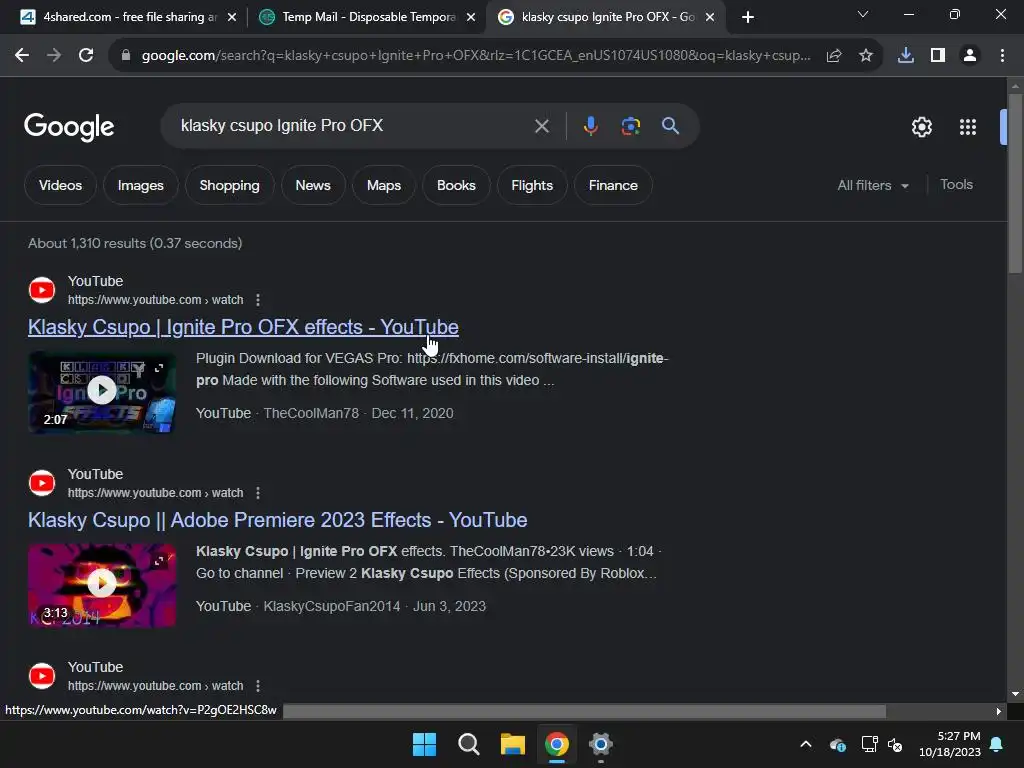Image resolution: width=1024 pixels, height=768 pixels.
Task: Open File Explorer from the taskbar
Action: [513, 744]
